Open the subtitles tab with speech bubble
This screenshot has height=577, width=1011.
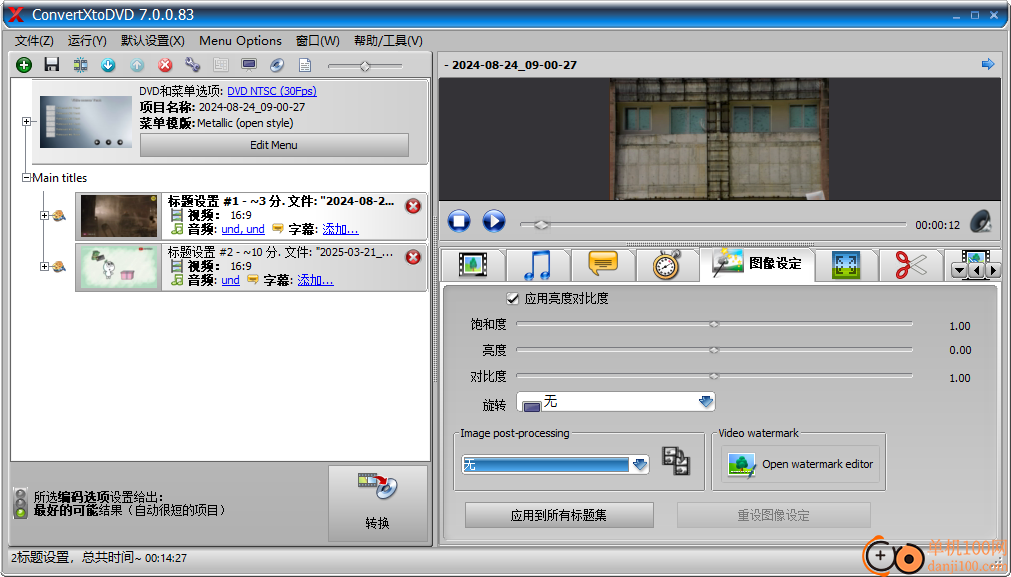(602, 264)
